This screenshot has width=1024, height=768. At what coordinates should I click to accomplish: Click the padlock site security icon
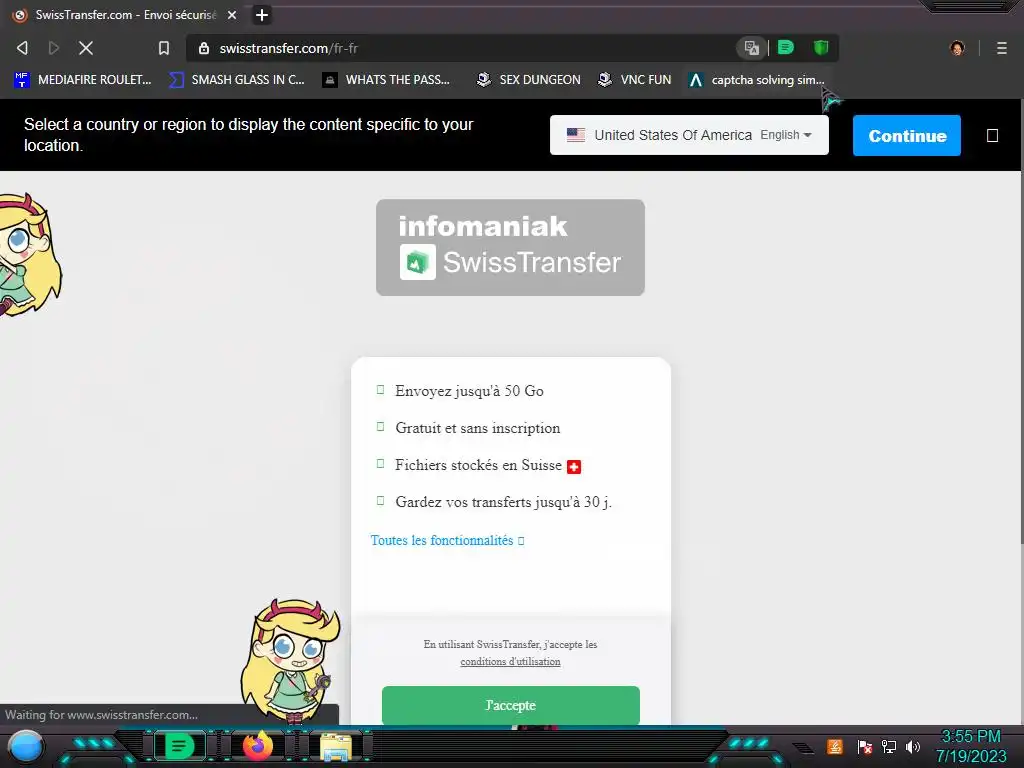[x=204, y=48]
